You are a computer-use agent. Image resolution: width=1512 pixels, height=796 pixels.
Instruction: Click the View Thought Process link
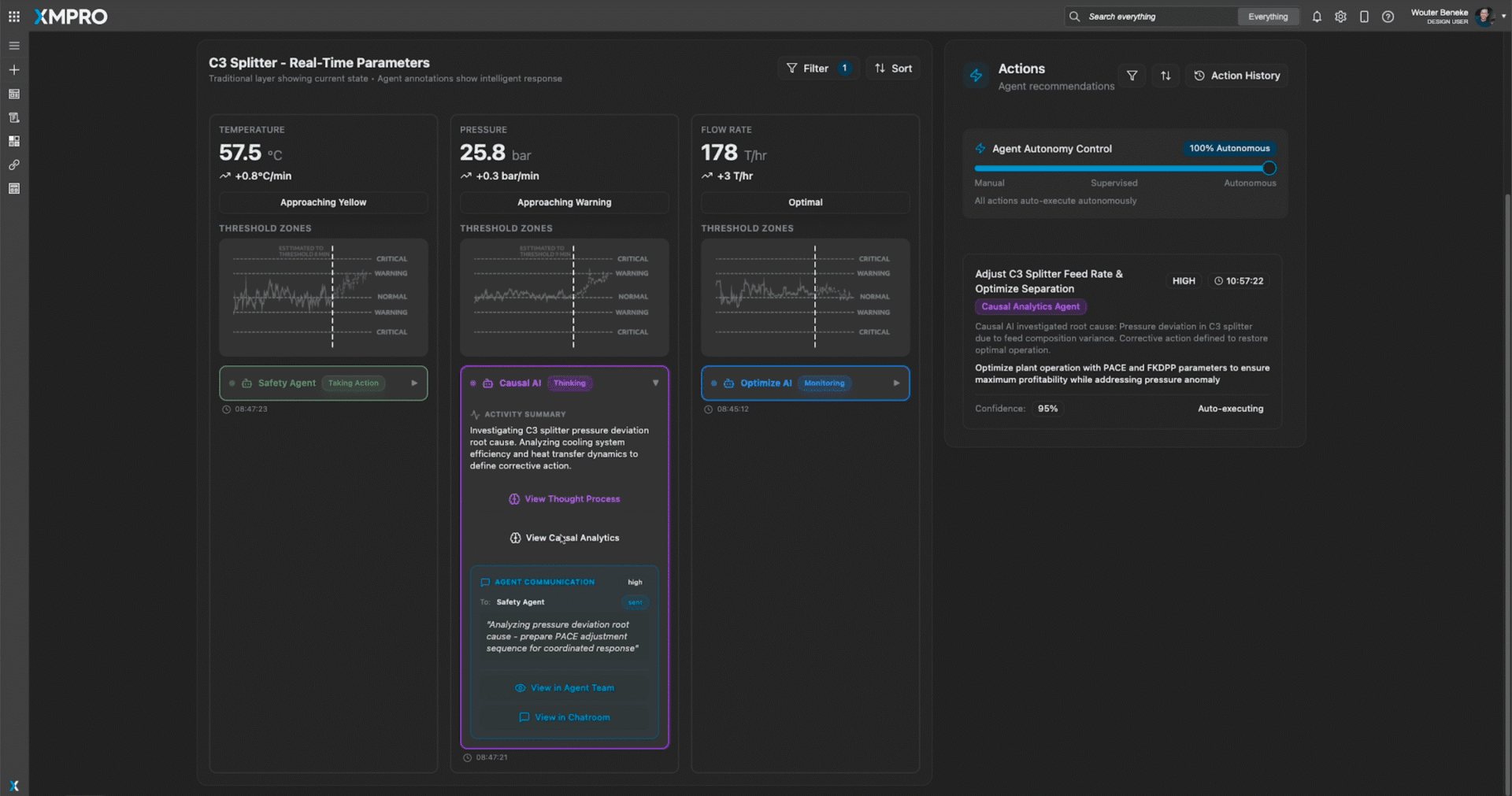coord(565,499)
